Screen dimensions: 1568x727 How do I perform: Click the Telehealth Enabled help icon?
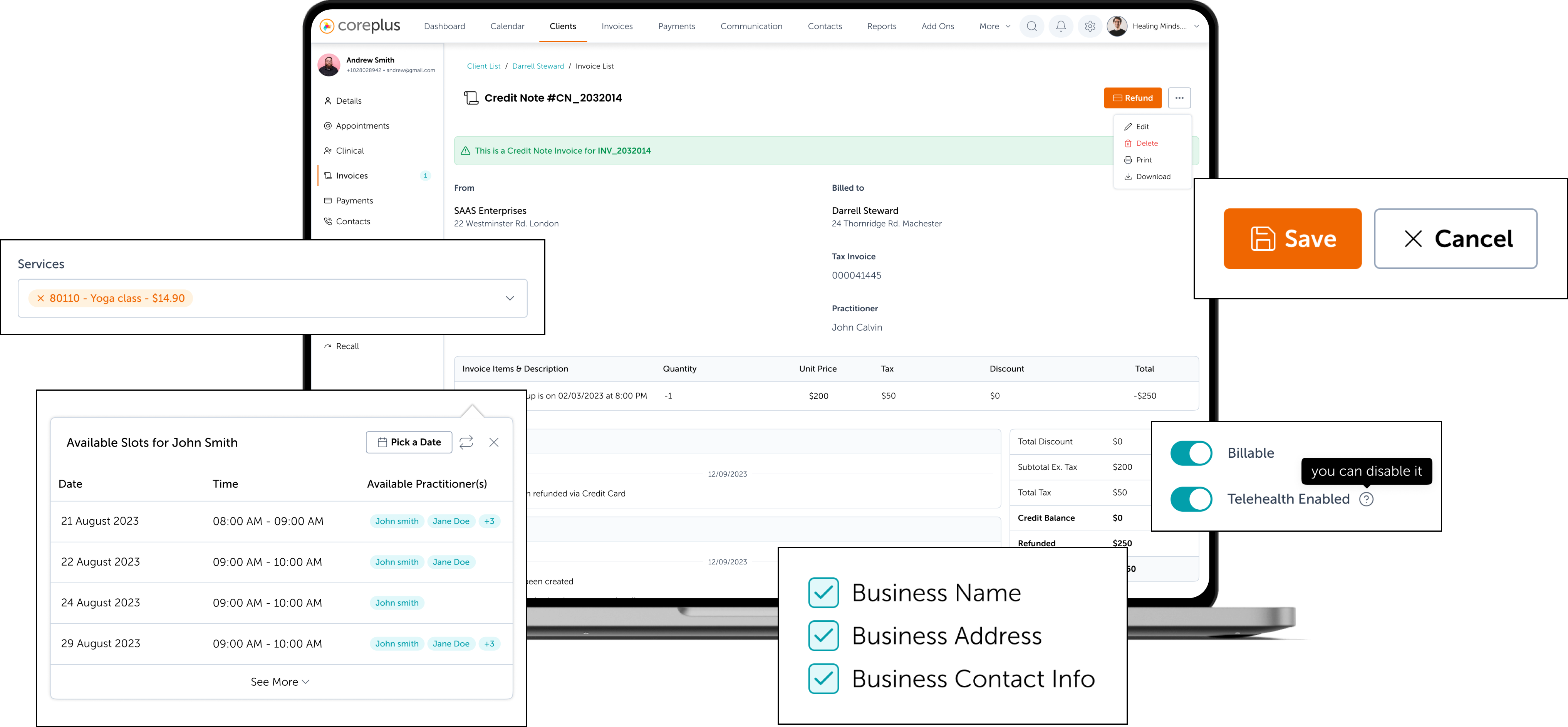1366,499
